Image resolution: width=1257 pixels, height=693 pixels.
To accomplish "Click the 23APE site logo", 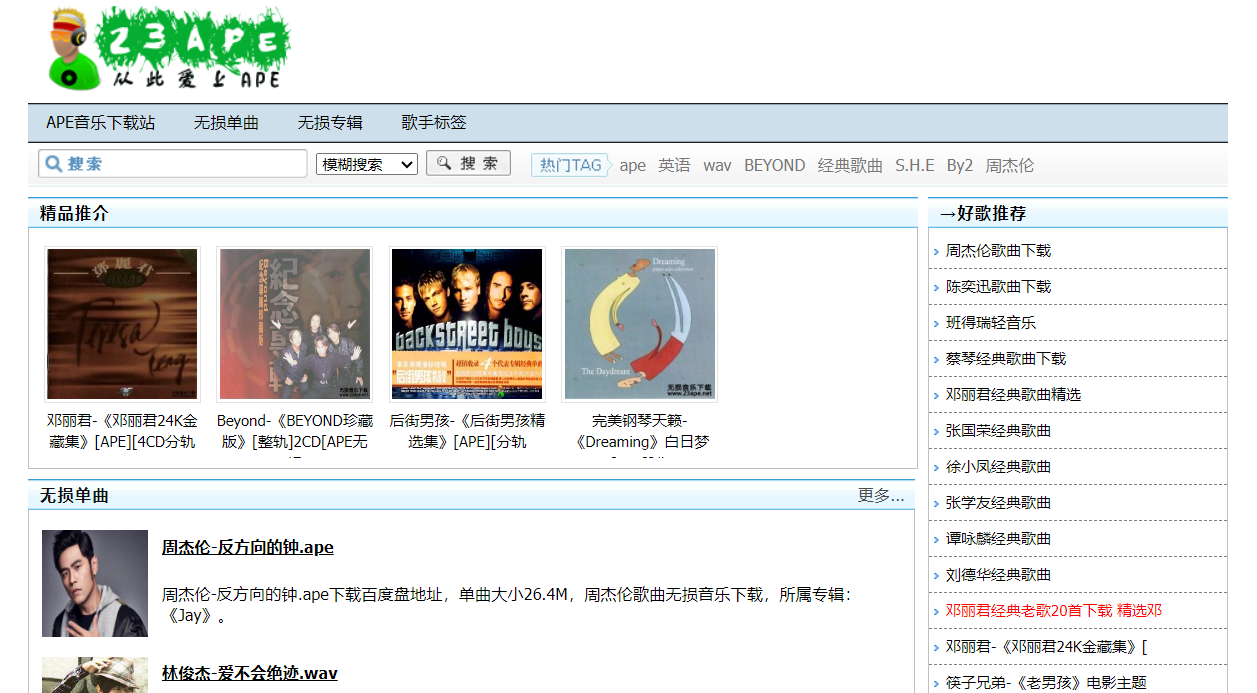I will (x=168, y=49).
